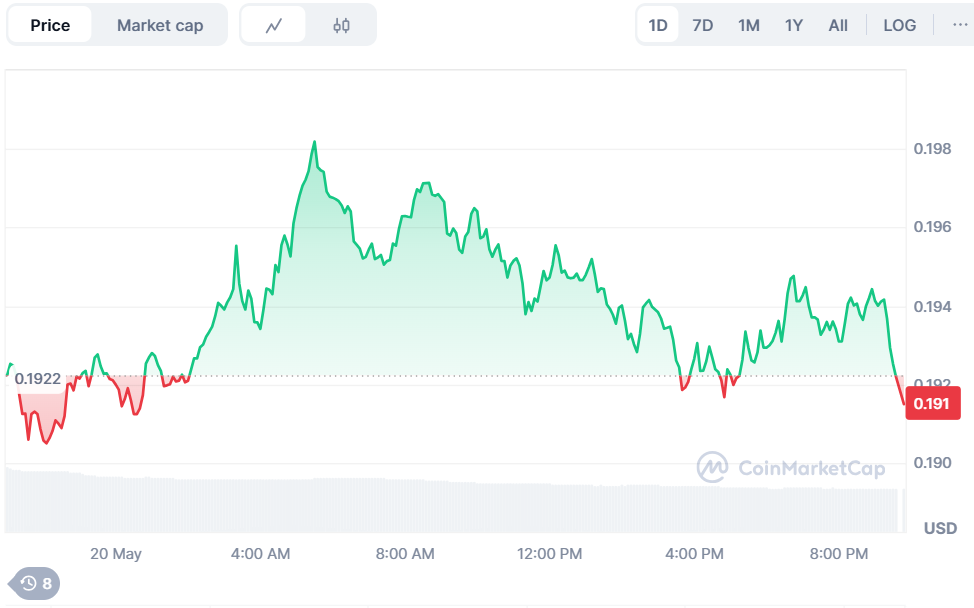Image resolution: width=974 pixels, height=608 pixels.
Task: Click the volume bars area under the chart
Action: pos(450,505)
